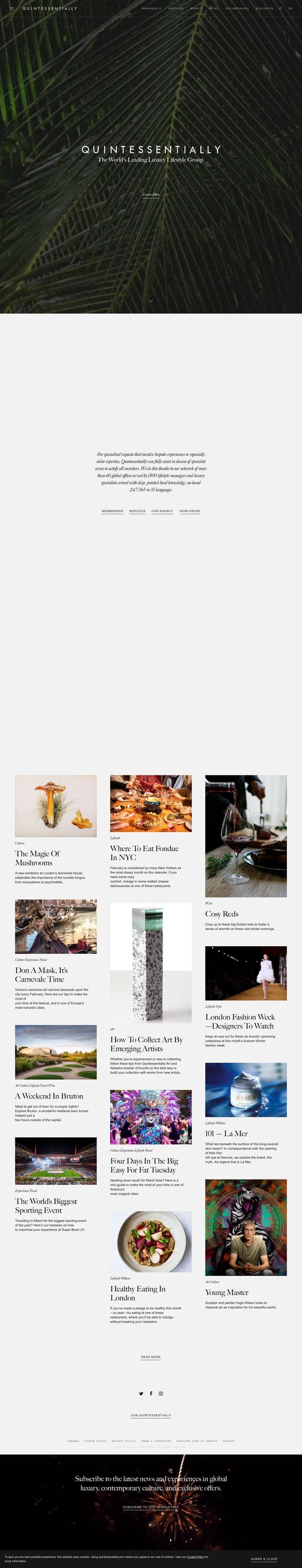The width and height of the screenshot is (302, 1568).
Task: Click the Read More button below articles
Action: coord(151,1357)
